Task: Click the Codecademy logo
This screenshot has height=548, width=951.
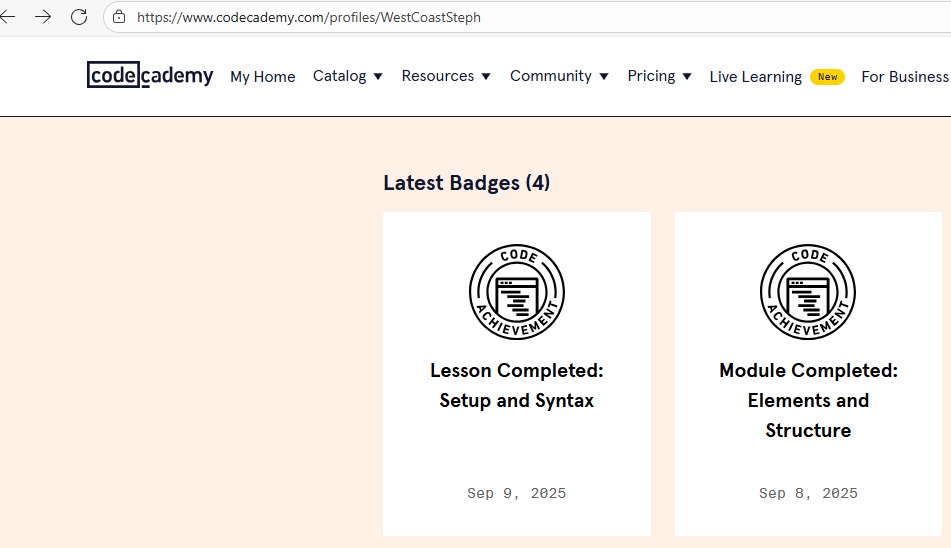Action: (150, 75)
